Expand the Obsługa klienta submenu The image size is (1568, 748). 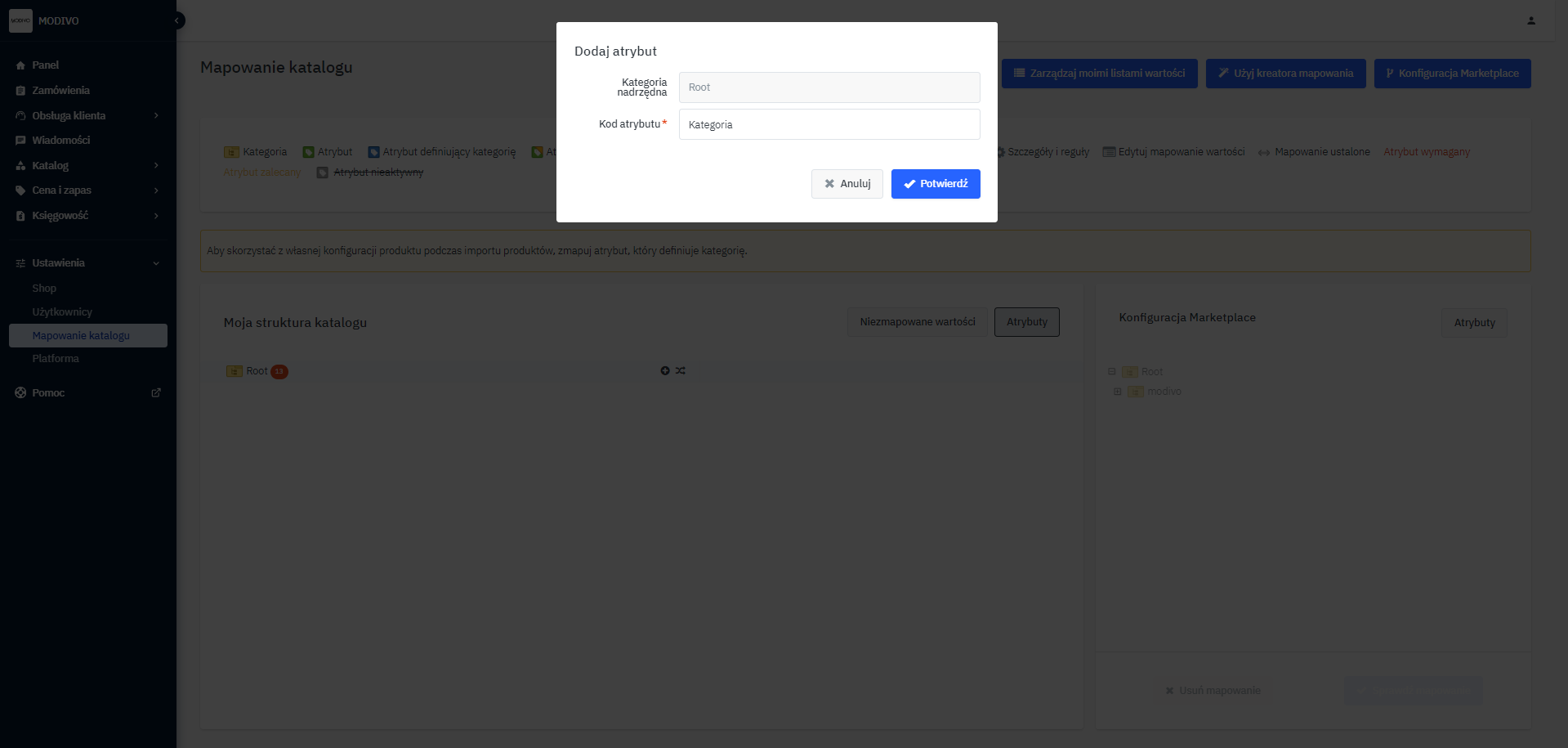click(x=156, y=116)
